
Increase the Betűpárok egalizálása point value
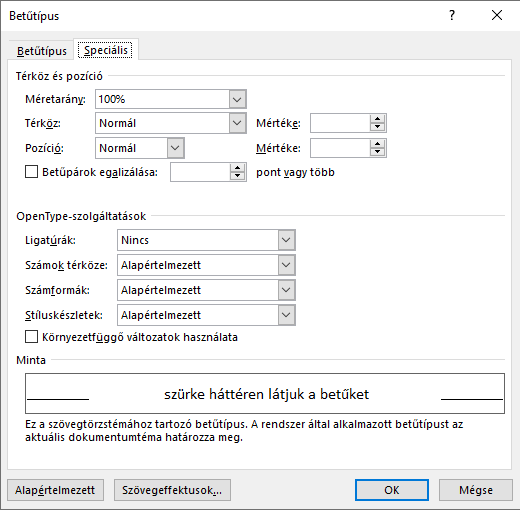pos(237,168)
